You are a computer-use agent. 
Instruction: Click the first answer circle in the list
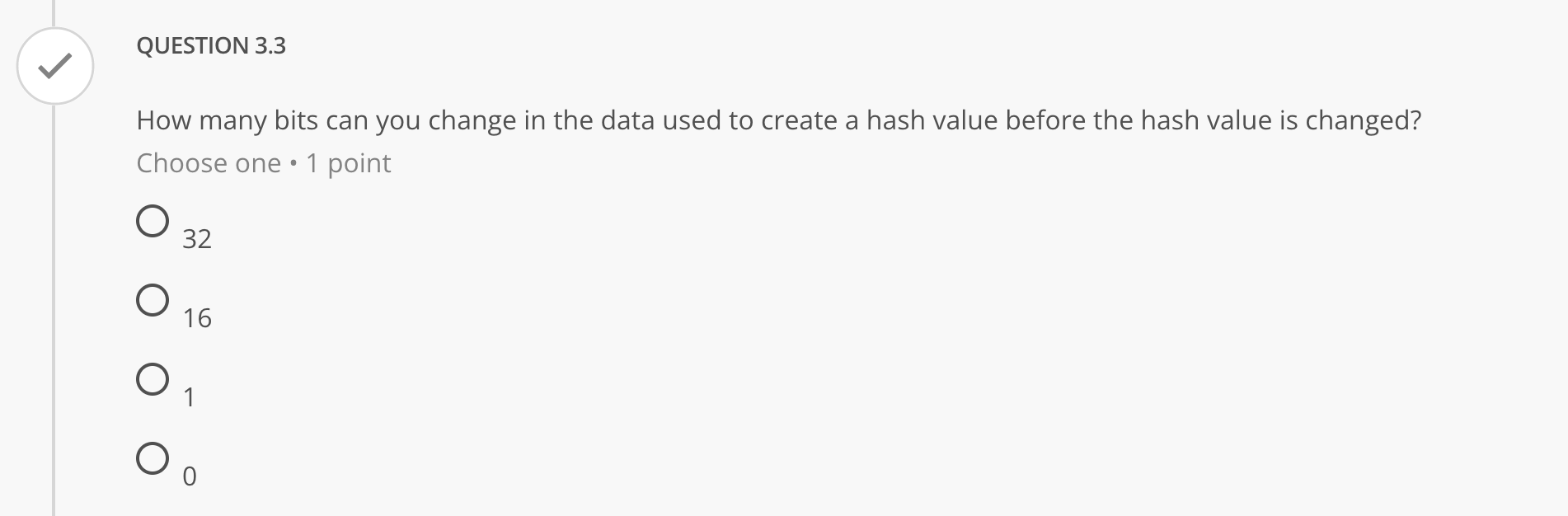(152, 219)
